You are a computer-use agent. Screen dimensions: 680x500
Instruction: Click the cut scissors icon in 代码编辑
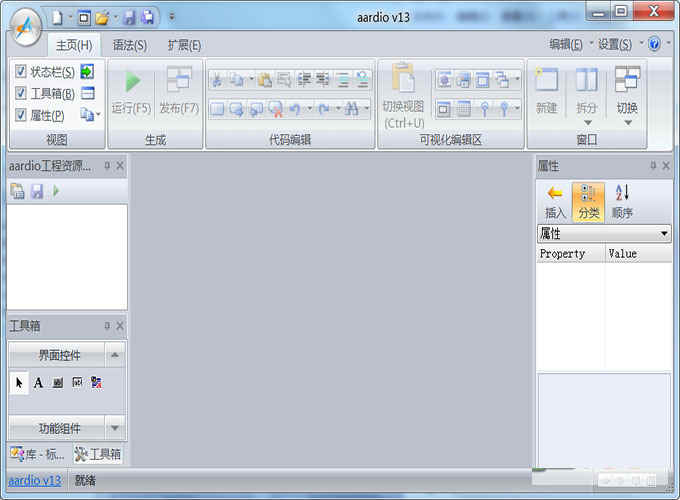[217, 80]
